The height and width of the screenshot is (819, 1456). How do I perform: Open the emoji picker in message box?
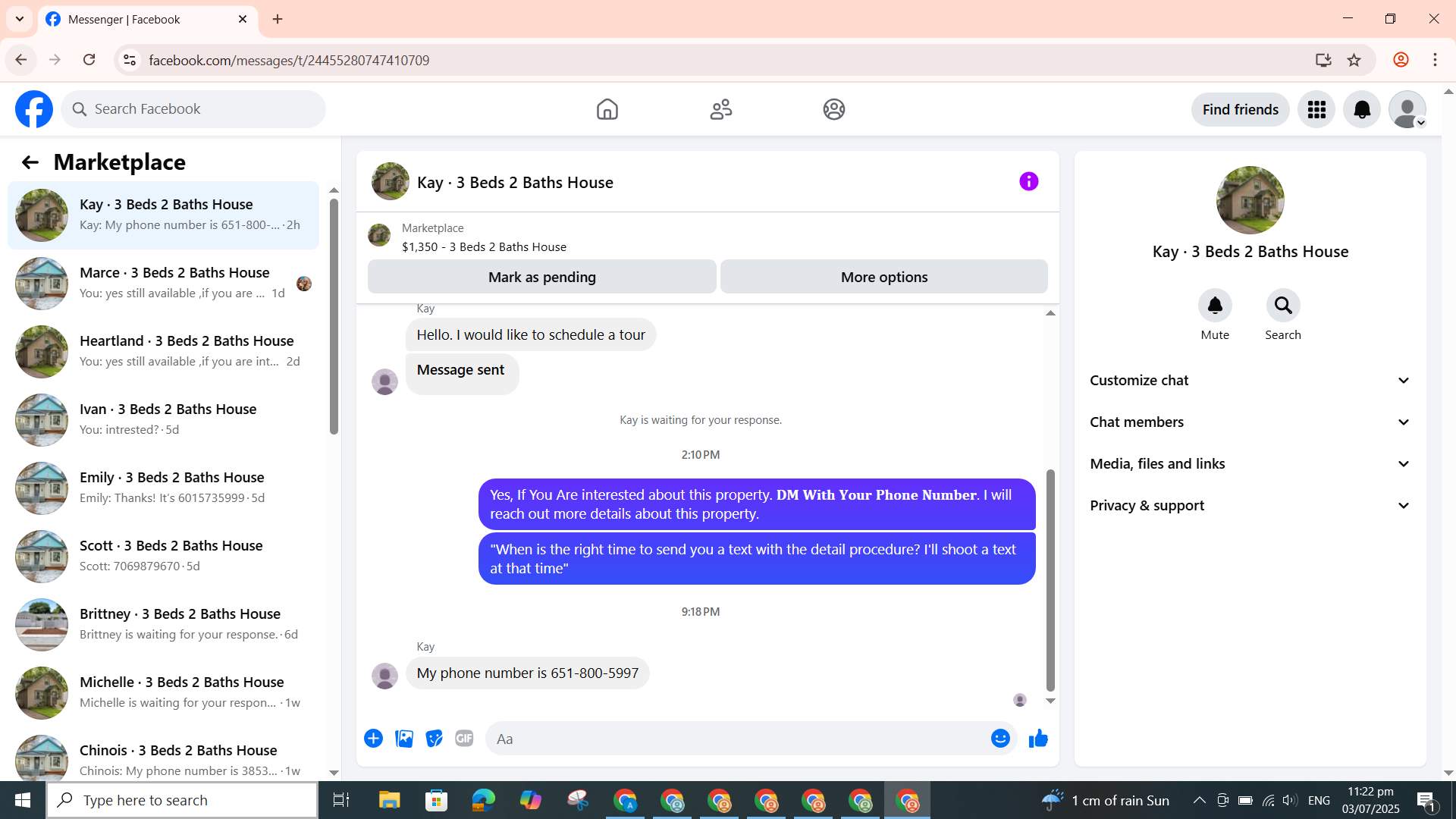pos(1000,739)
